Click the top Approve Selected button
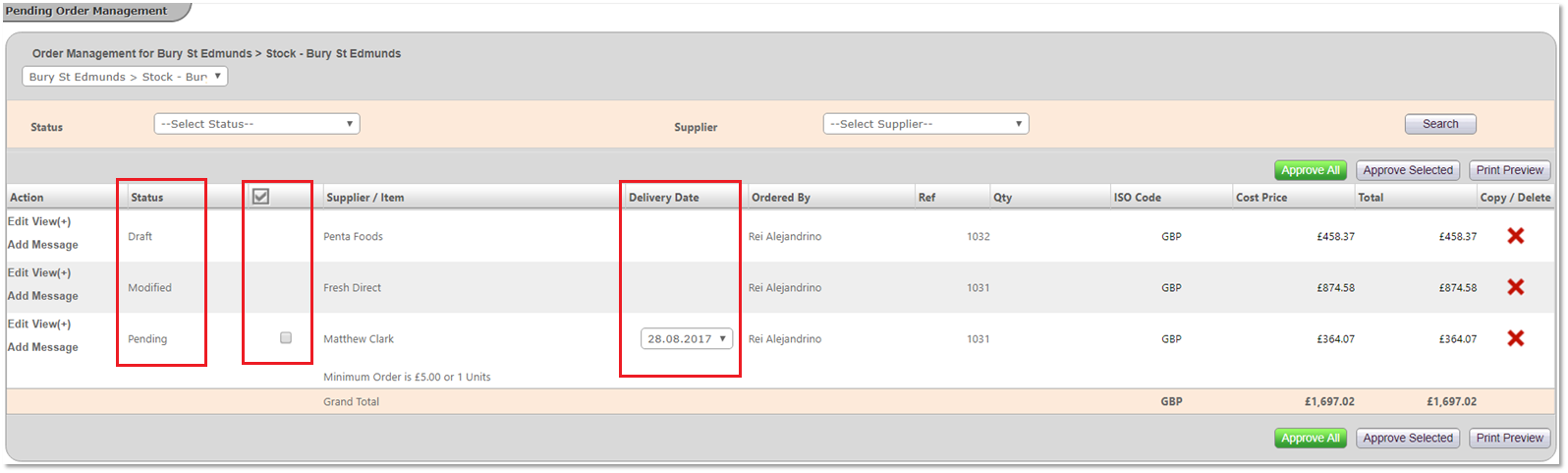Viewport: 1568px width, 473px height. pyautogui.click(x=1407, y=170)
